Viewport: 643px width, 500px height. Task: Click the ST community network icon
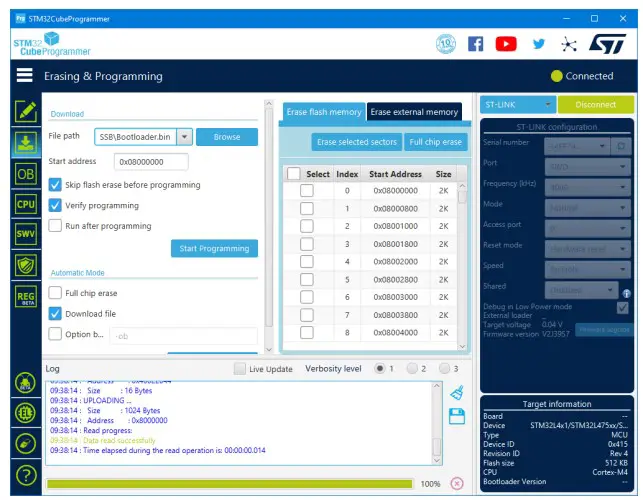point(569,44)
